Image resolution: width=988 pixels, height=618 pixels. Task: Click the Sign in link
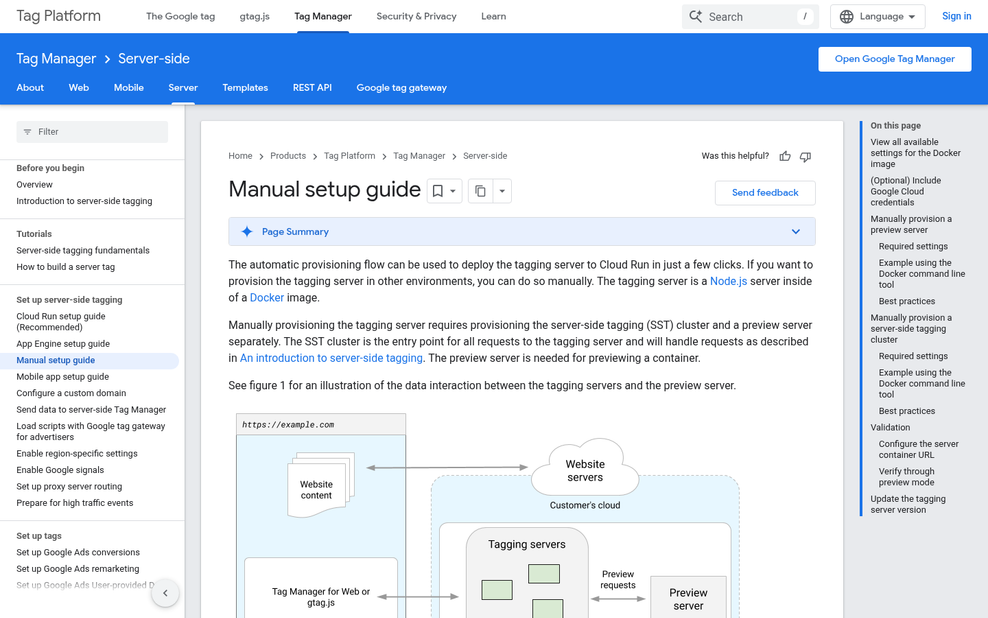(956, 16)
